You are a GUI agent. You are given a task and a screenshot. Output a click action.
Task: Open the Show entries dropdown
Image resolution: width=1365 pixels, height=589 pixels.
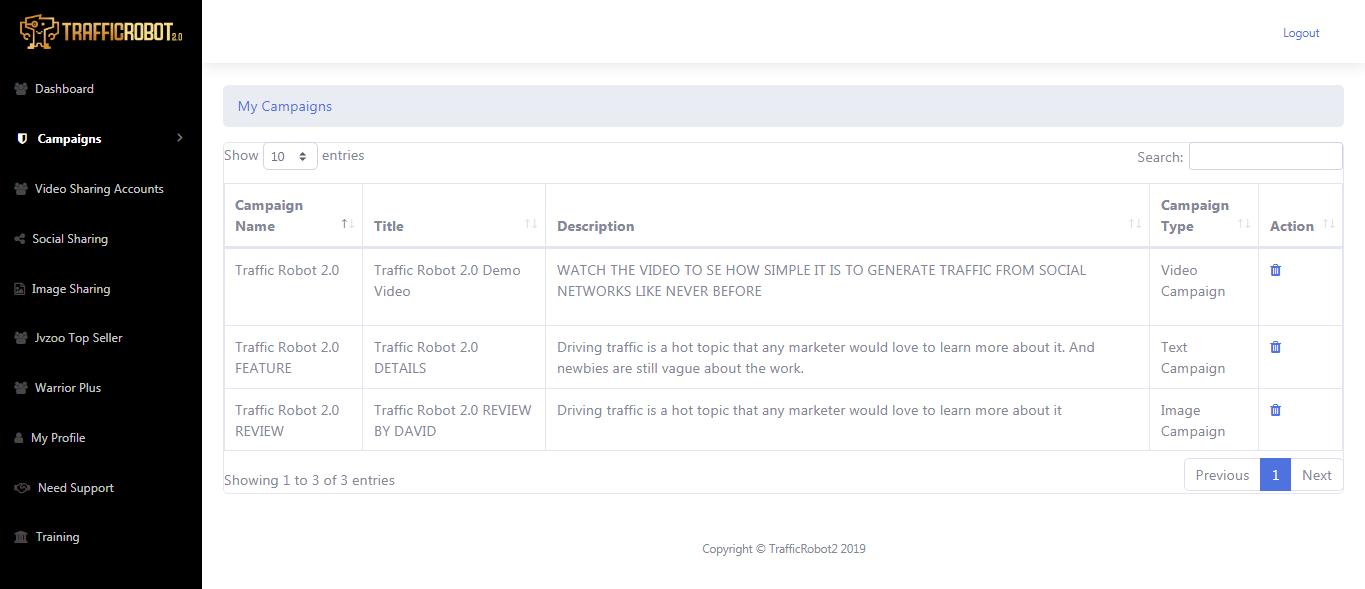(290, 156)
